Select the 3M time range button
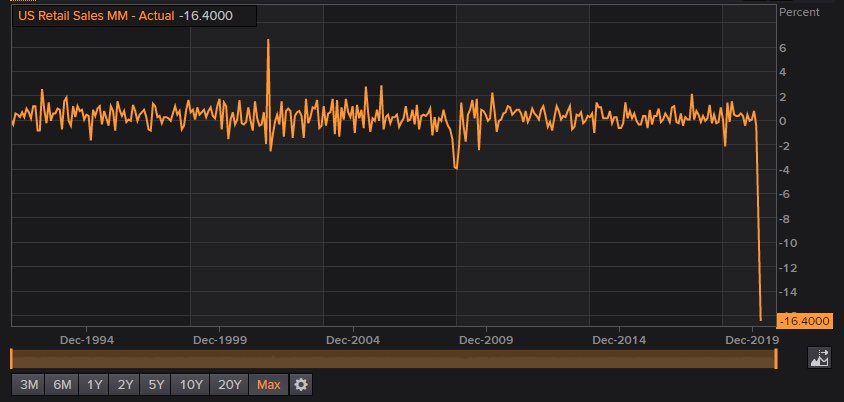844x402 pixels. pyautogui.click(x=29, y=385)
